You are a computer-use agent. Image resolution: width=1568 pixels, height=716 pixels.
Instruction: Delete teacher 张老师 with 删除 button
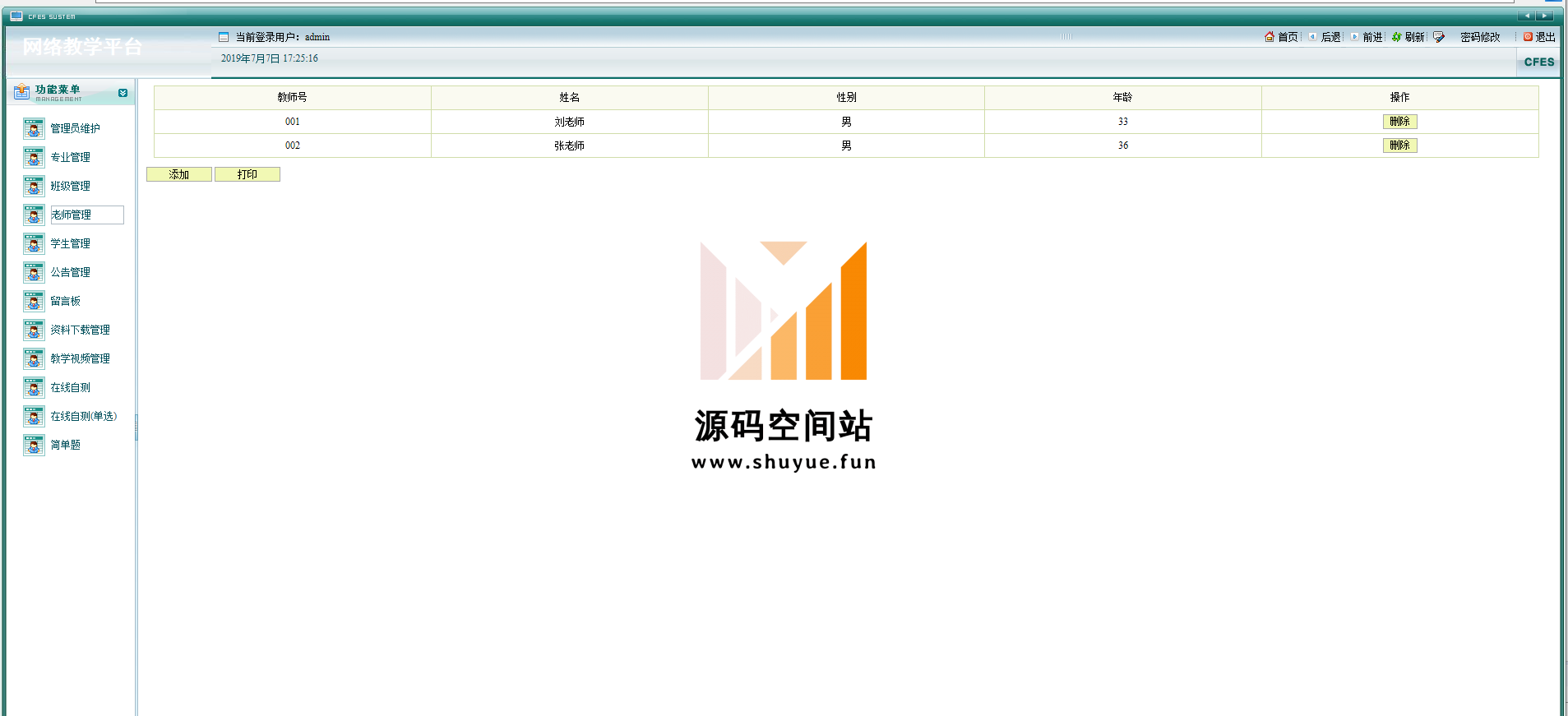click(1400, 146)
